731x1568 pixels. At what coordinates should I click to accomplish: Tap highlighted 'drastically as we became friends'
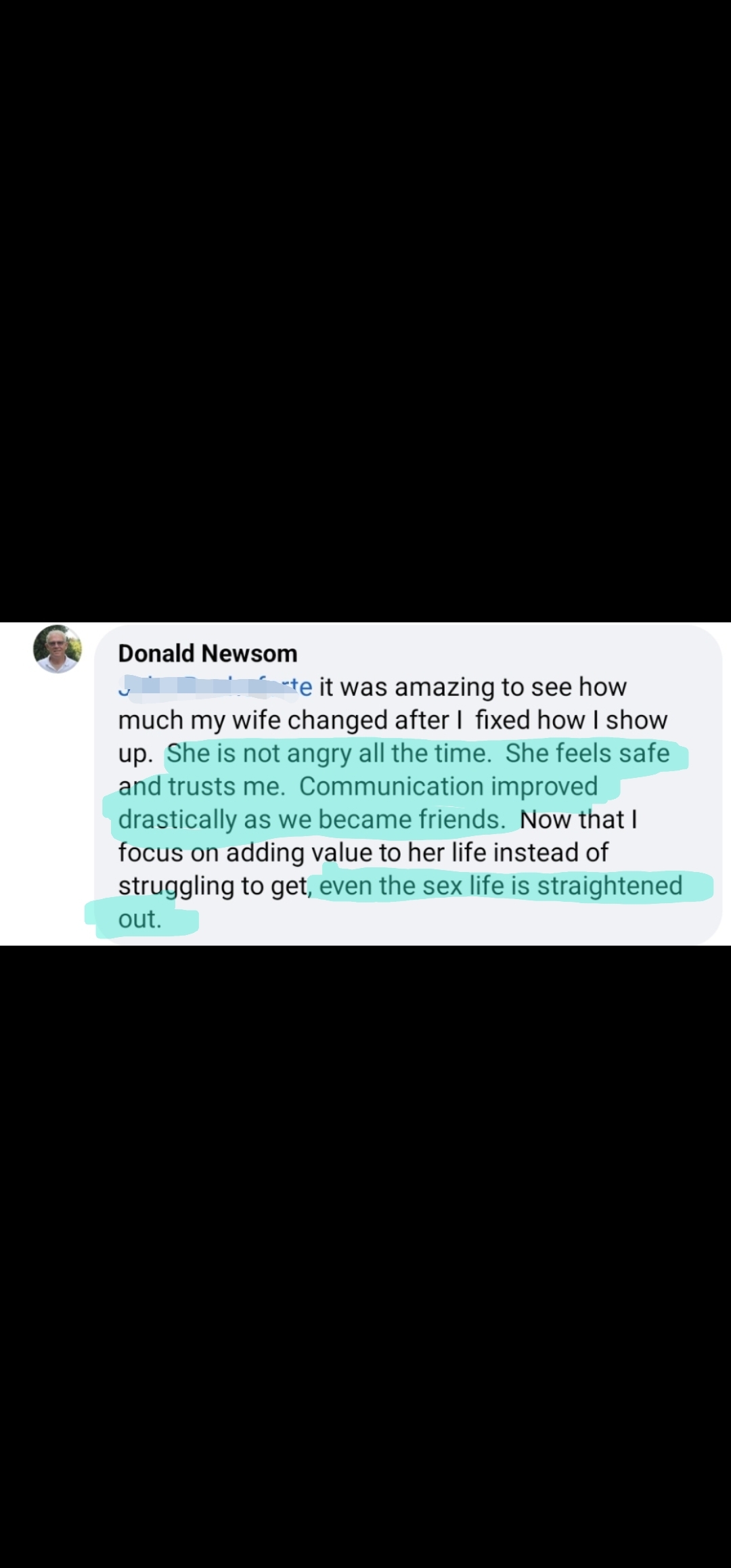click(x=312, y=819)
